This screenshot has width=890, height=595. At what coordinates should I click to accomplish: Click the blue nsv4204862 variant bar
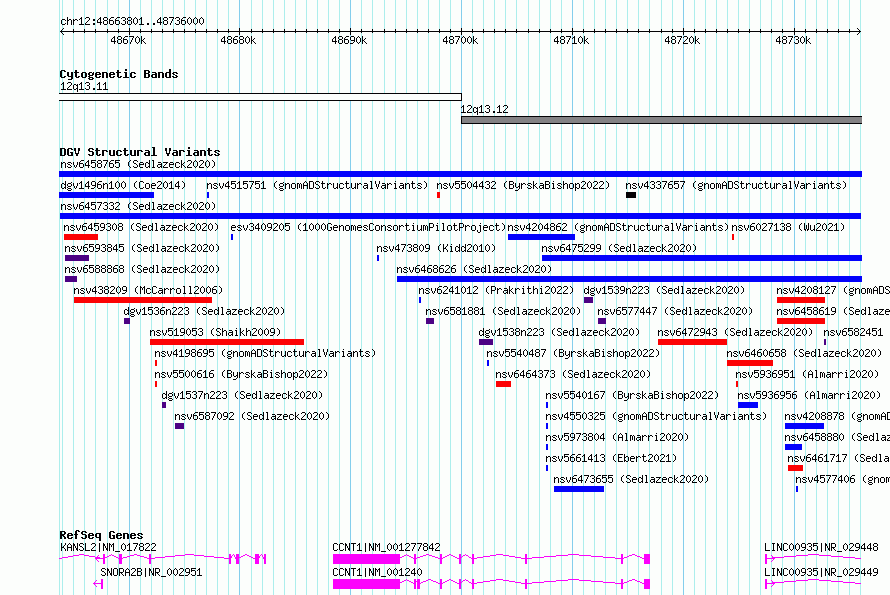pos(541,237)
